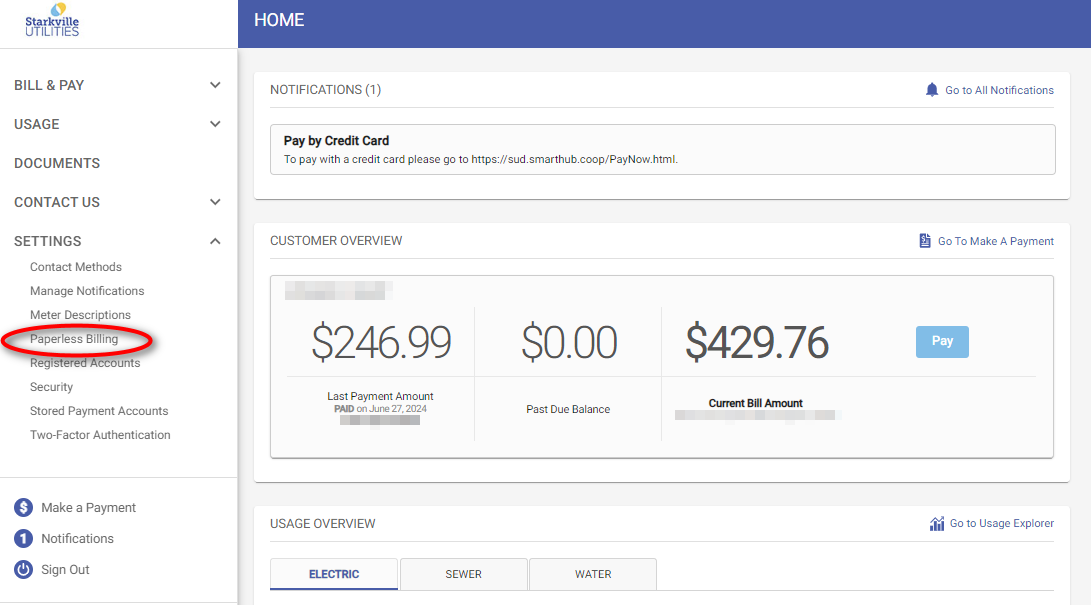Click the $246.99 last payment amount

(381, 342)
